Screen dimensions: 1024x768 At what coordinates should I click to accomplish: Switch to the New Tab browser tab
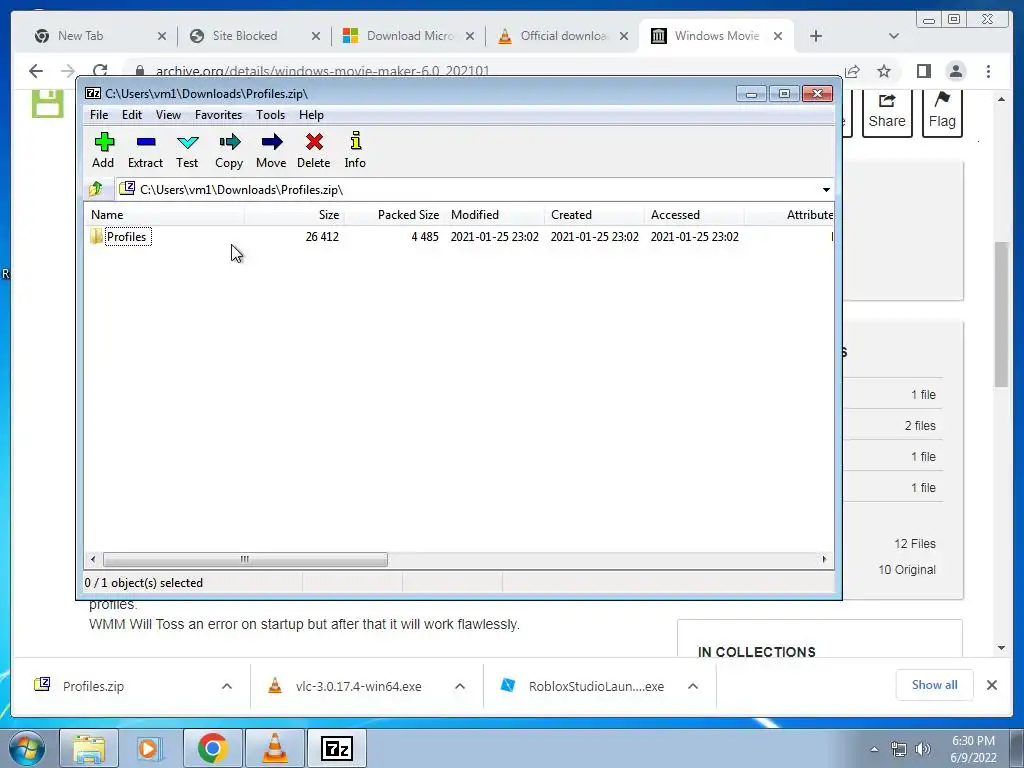80,36
